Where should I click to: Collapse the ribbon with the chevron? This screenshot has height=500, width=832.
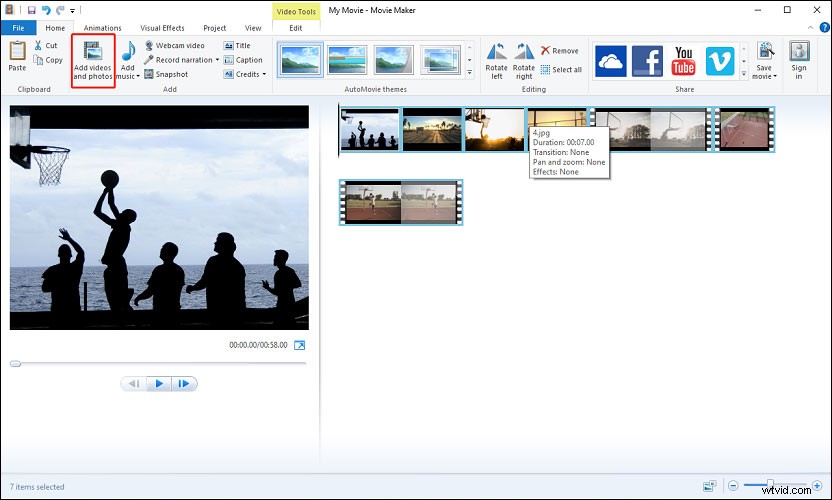coord(810,28)
